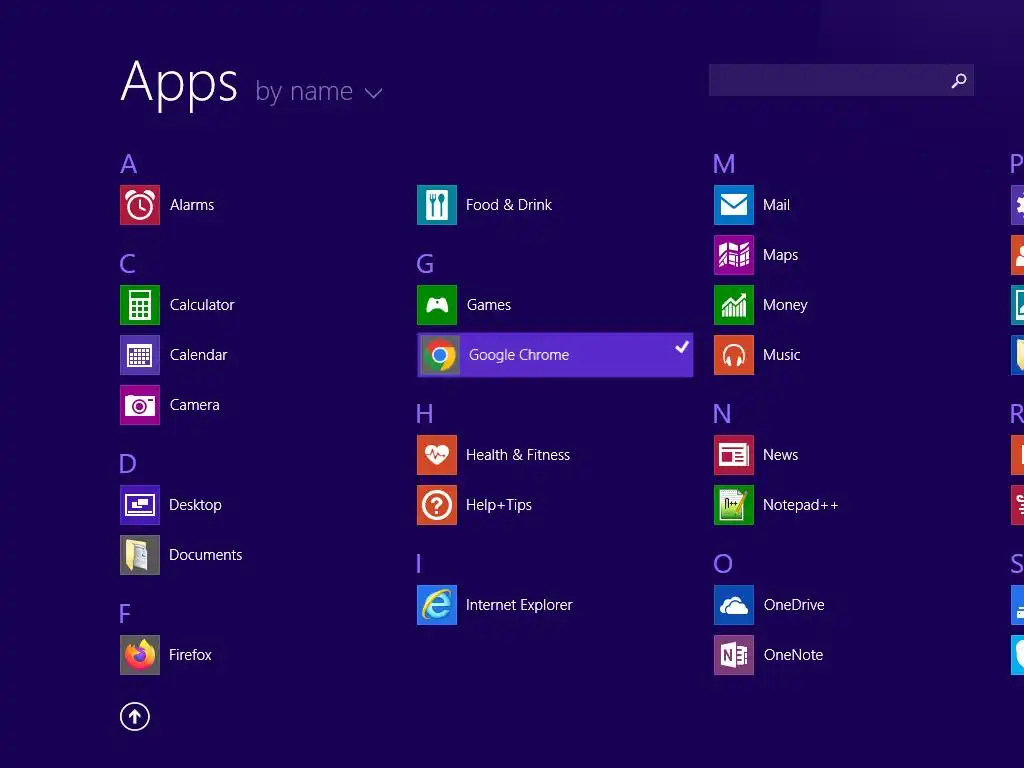
Task: Click the chevron beside 'by name'
Action: (373, 93)
